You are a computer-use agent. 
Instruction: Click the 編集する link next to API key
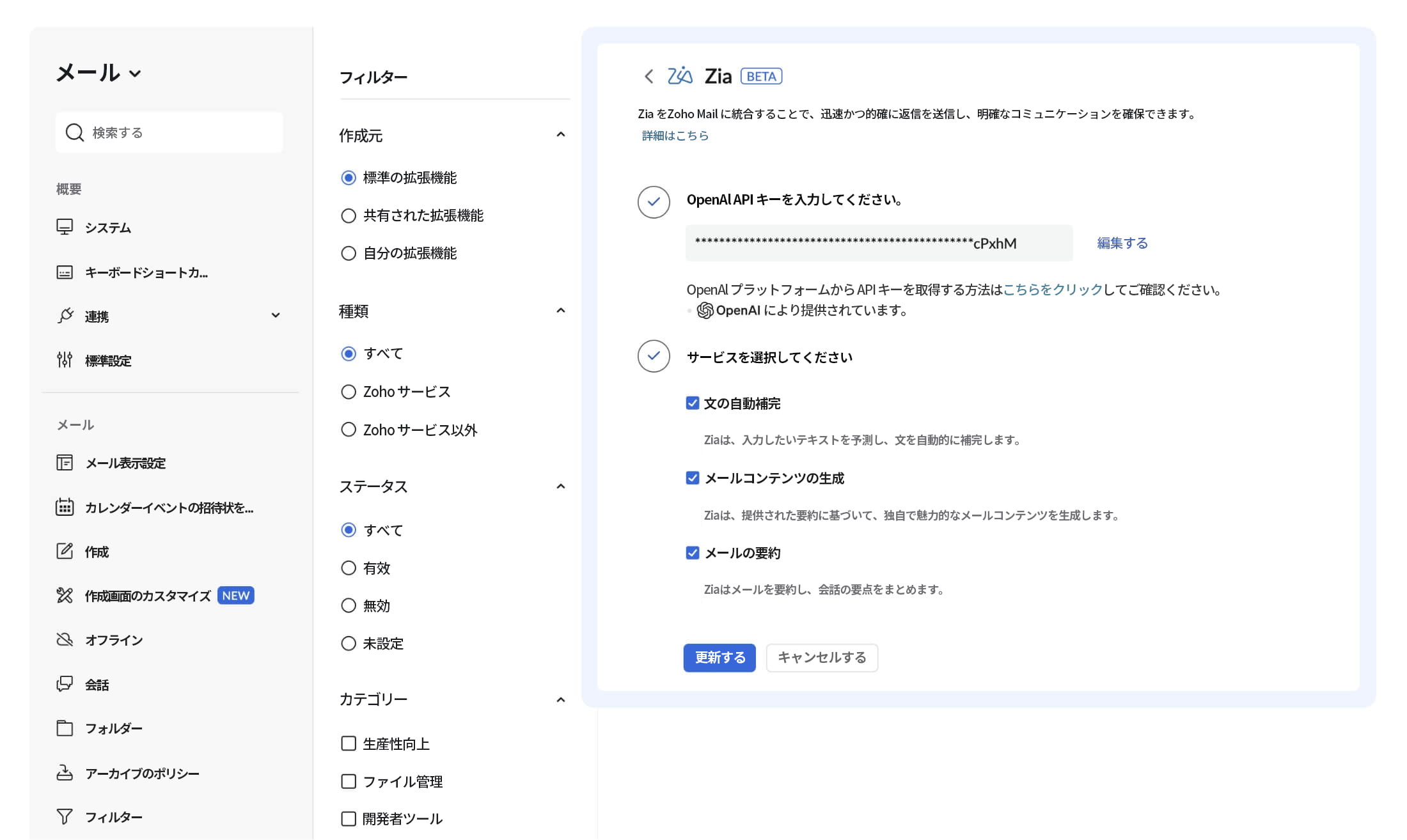pyautogui.click(x=1122, y=243)
